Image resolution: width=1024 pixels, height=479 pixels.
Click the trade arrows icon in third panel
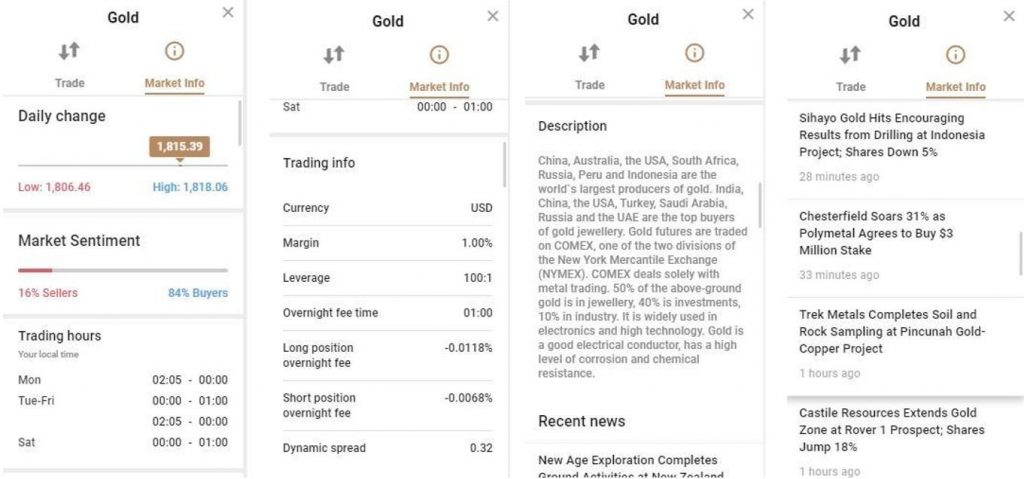coord(589,53)
